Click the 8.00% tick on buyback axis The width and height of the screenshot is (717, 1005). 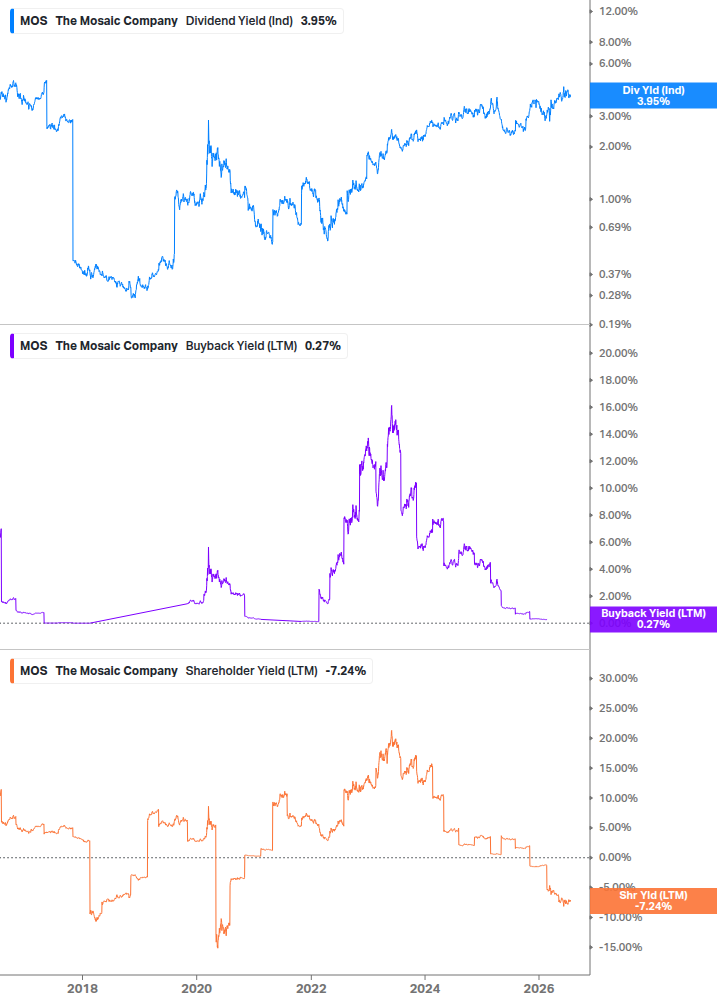(615, 515)
